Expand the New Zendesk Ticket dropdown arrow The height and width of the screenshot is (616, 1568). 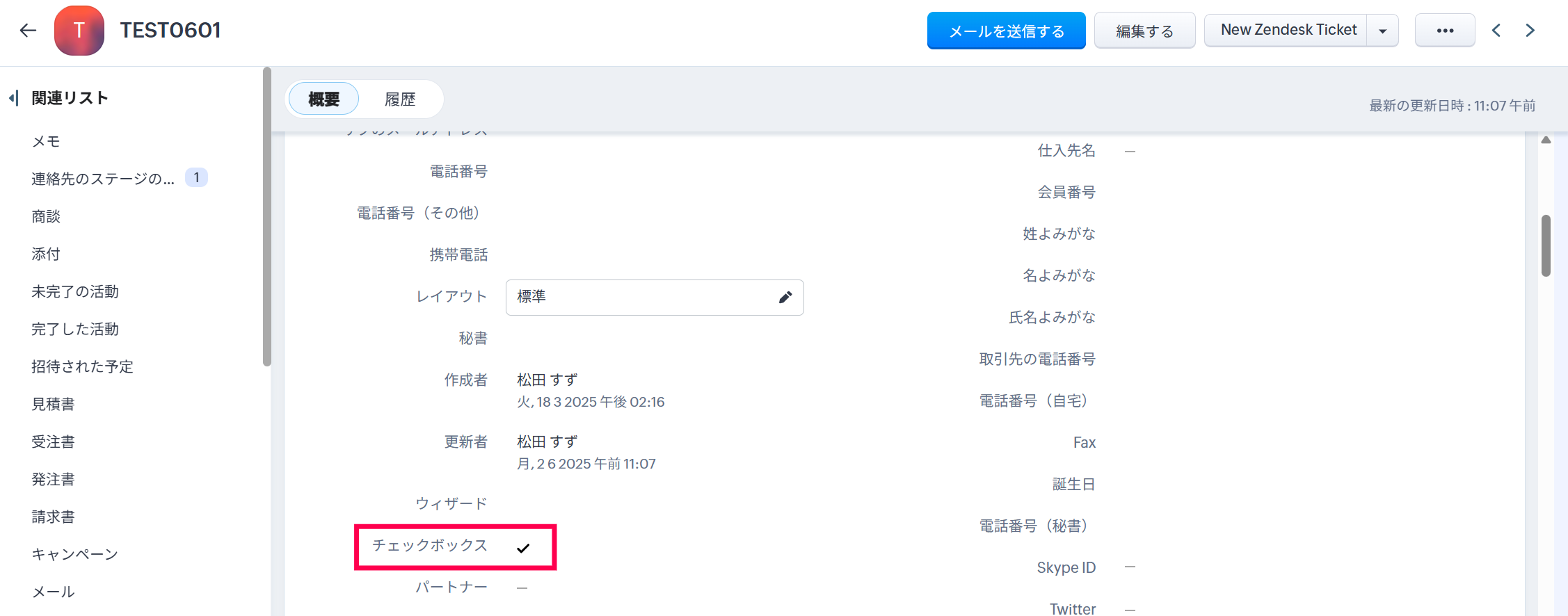(1383, 31)
